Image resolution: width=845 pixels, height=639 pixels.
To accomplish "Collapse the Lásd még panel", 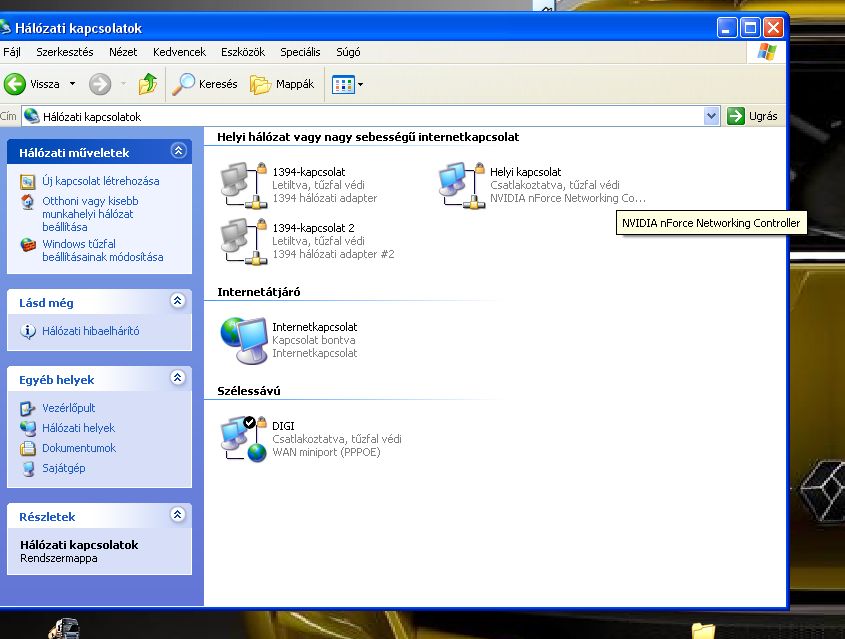I will point(178,301).
